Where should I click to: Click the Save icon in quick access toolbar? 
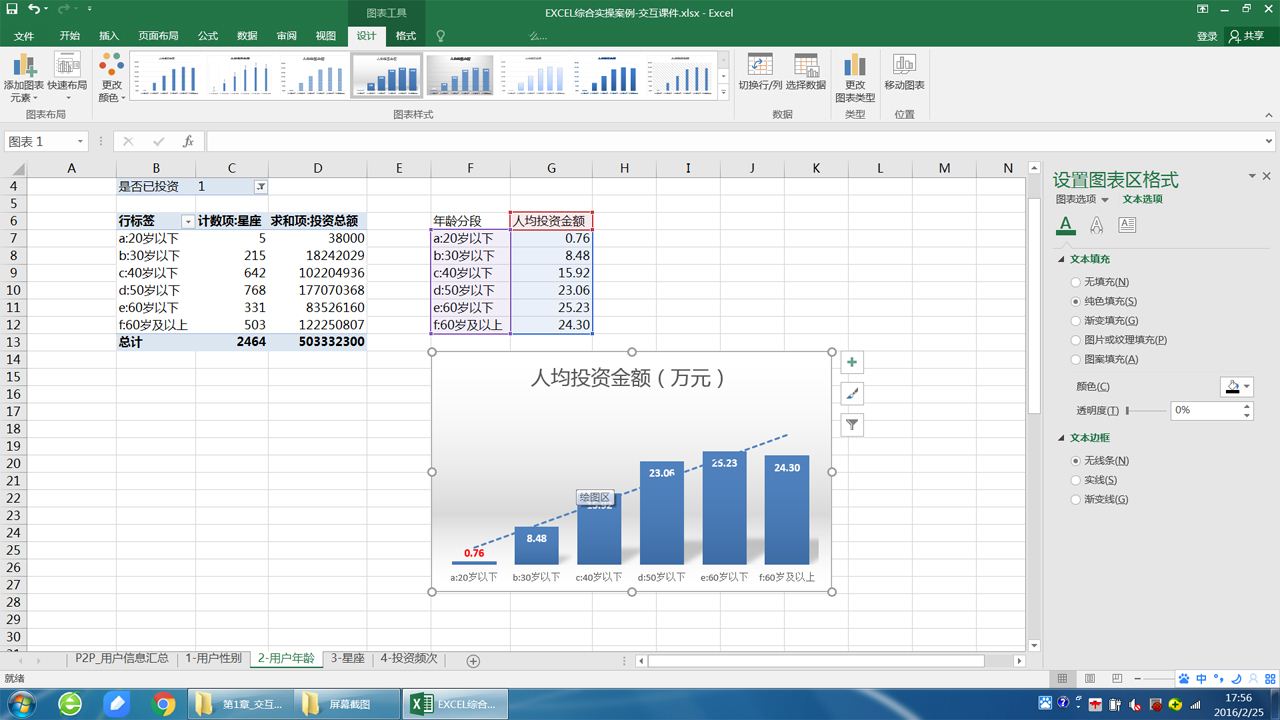(12, 10)
